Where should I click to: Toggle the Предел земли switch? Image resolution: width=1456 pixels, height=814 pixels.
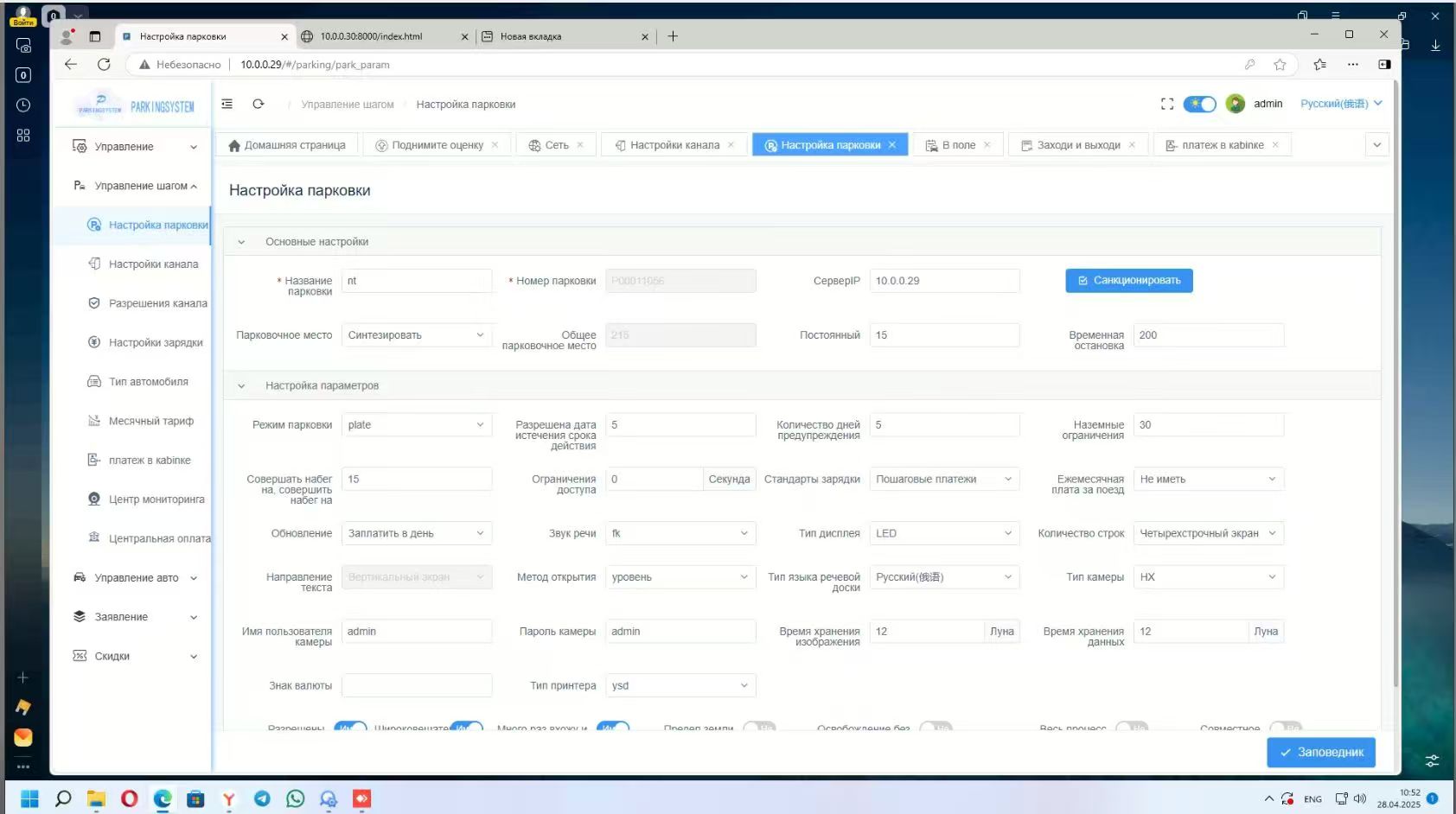coord(759,728)
